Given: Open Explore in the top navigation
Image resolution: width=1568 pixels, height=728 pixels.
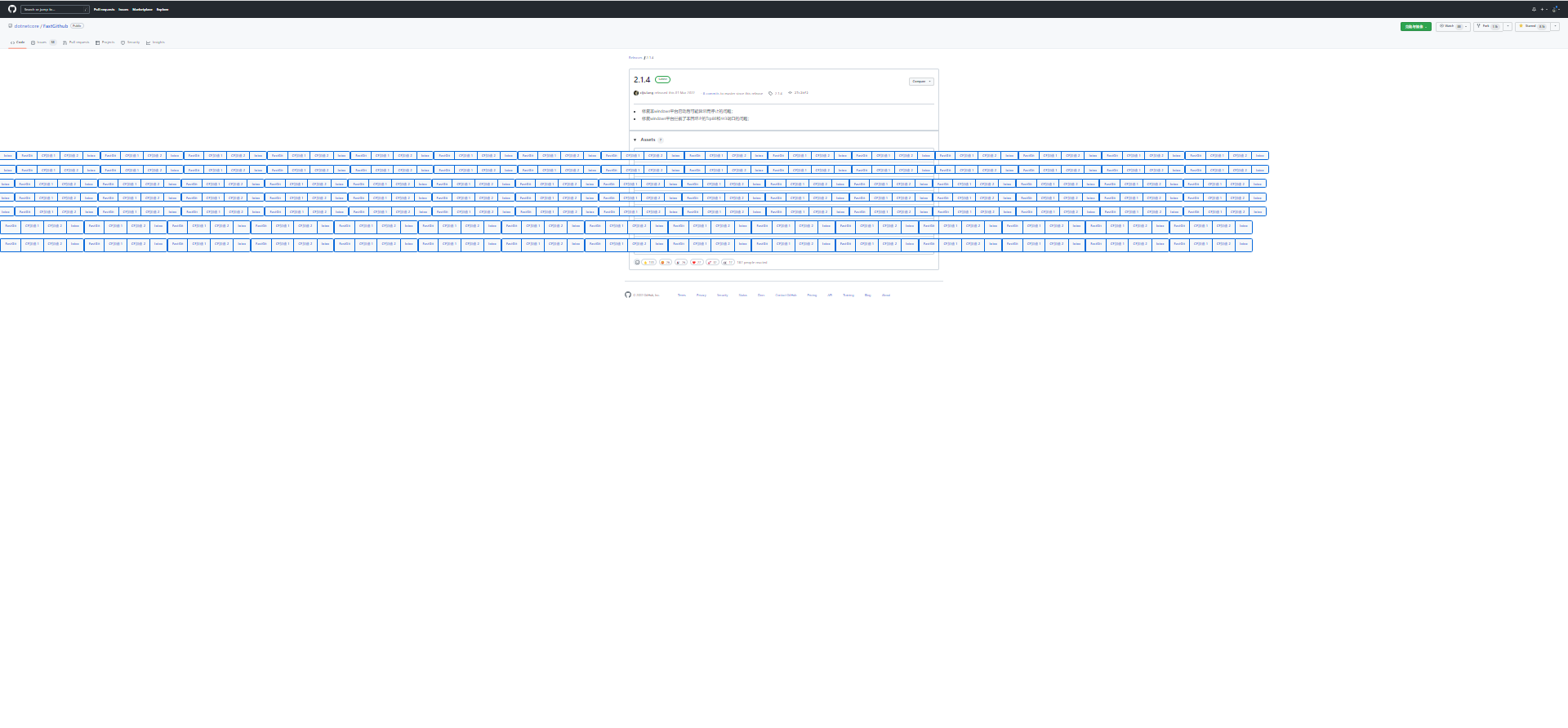Looking at the screenshot, I should [163, 9].
